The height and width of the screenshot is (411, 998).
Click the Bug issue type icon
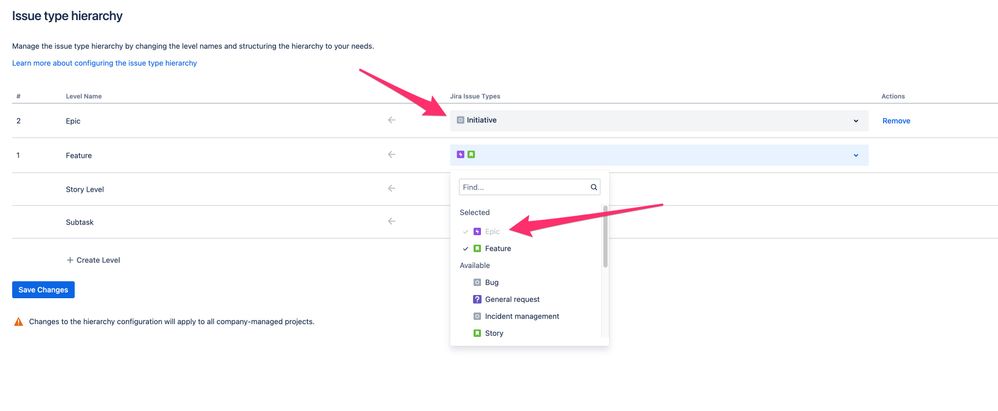[x=477, y=282]
